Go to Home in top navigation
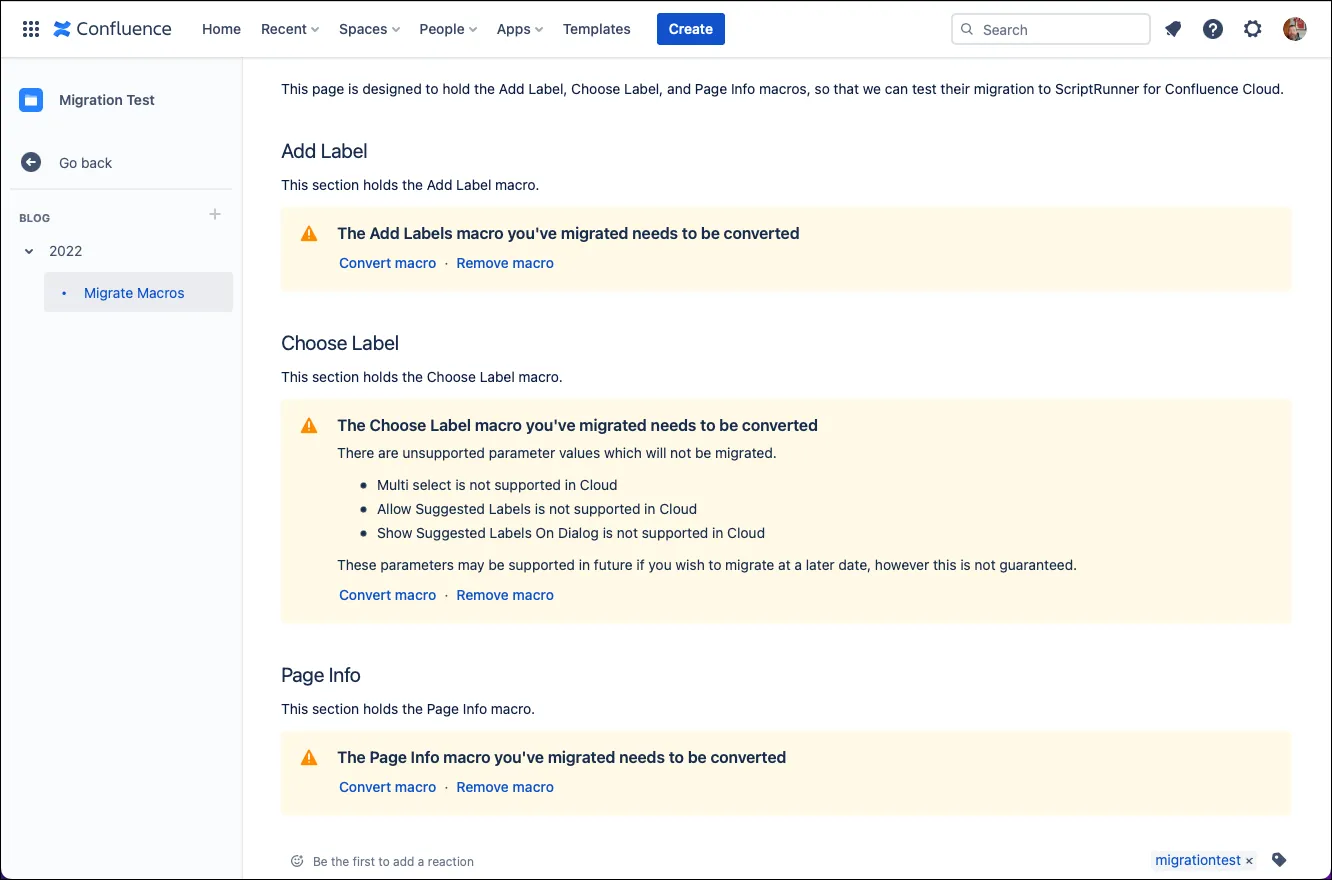1332x880 pixels. click(x=221, y=29)
